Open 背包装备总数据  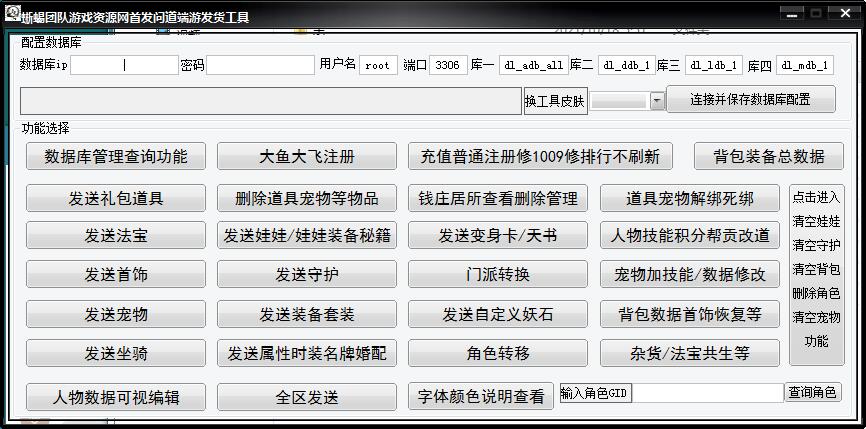pyautogui.click(x=769, y=156)
